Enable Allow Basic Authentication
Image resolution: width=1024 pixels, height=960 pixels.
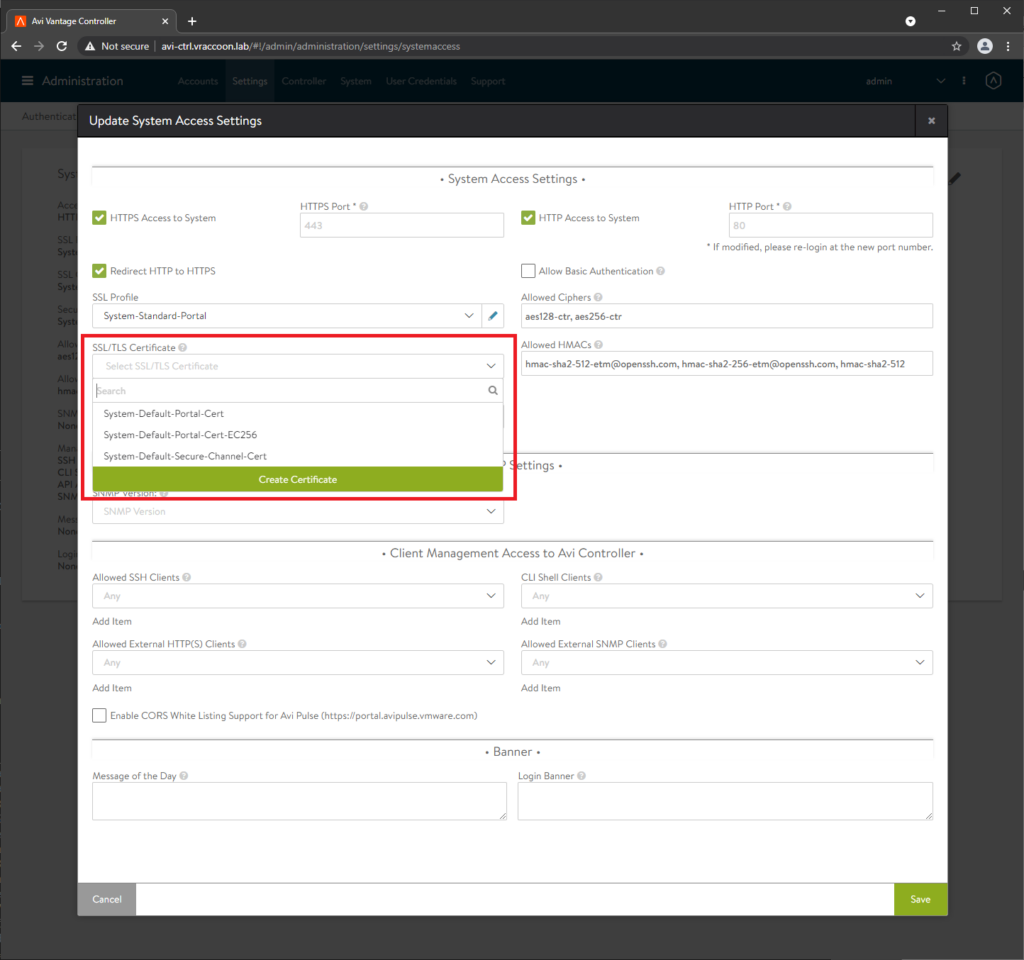527,270
